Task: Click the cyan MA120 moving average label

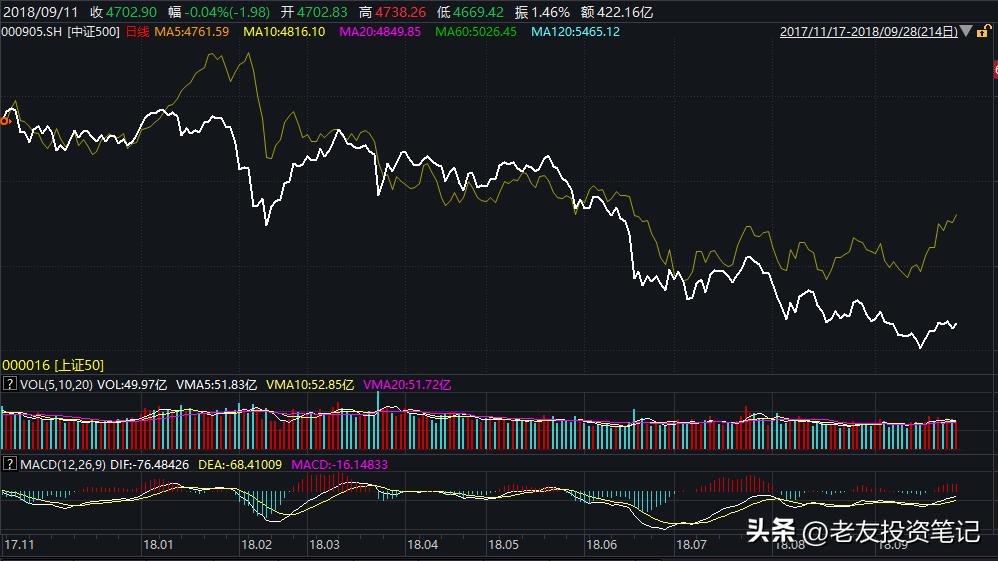Action: tap(575, 32)
